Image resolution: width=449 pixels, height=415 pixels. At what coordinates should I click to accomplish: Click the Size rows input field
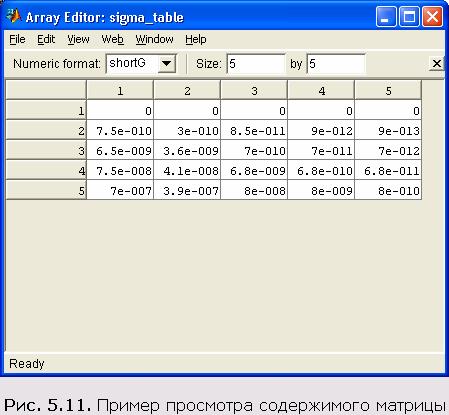click(x=256, y=63)
